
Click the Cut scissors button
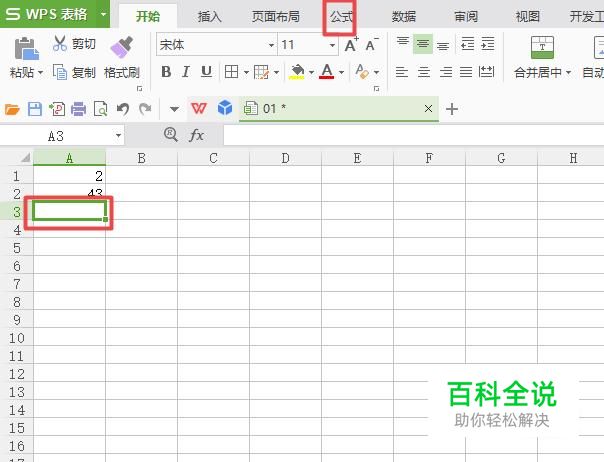point(74,44)
